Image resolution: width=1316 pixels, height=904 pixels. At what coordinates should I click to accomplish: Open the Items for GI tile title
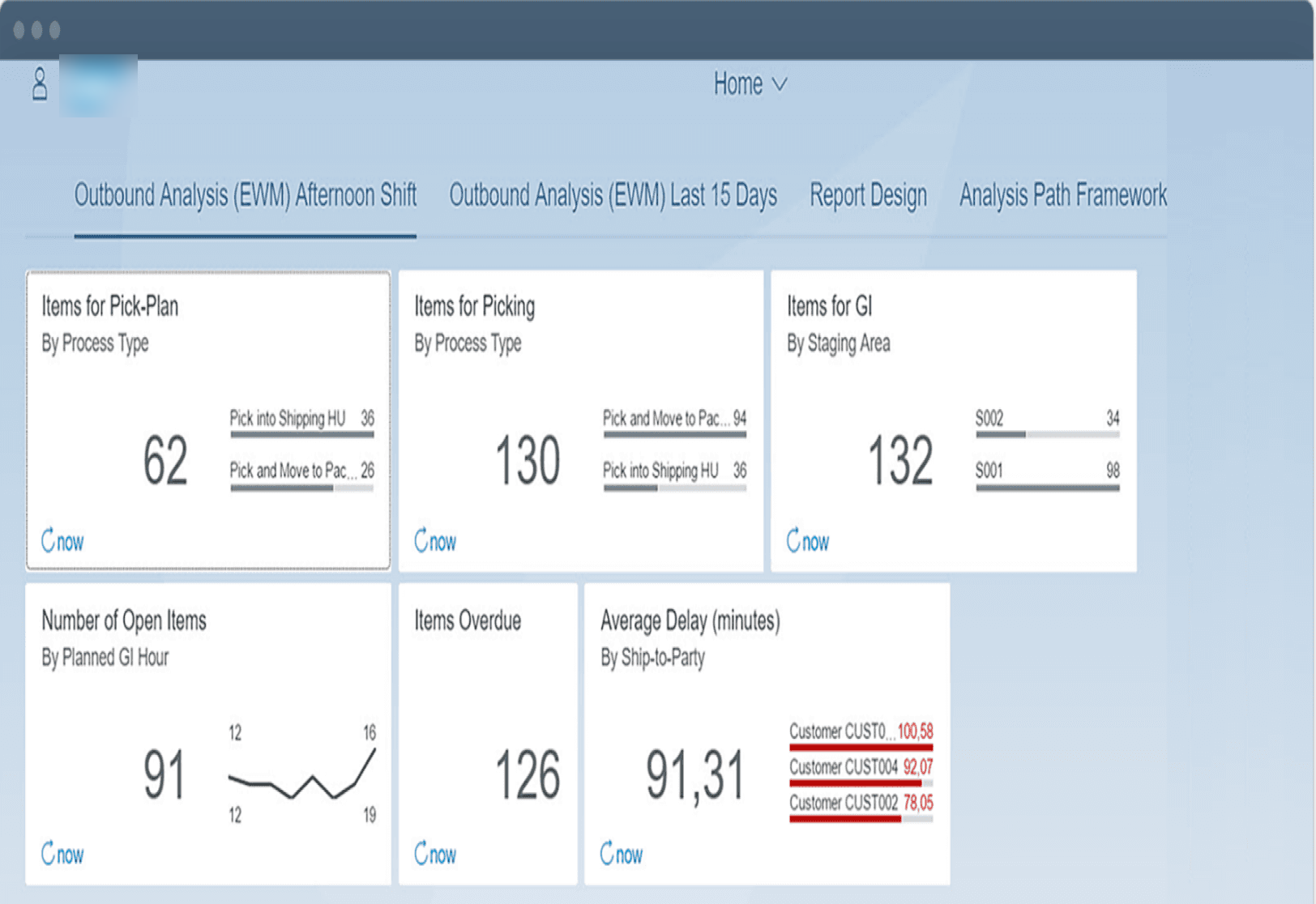pyautogui.click(x=830, y=306)
